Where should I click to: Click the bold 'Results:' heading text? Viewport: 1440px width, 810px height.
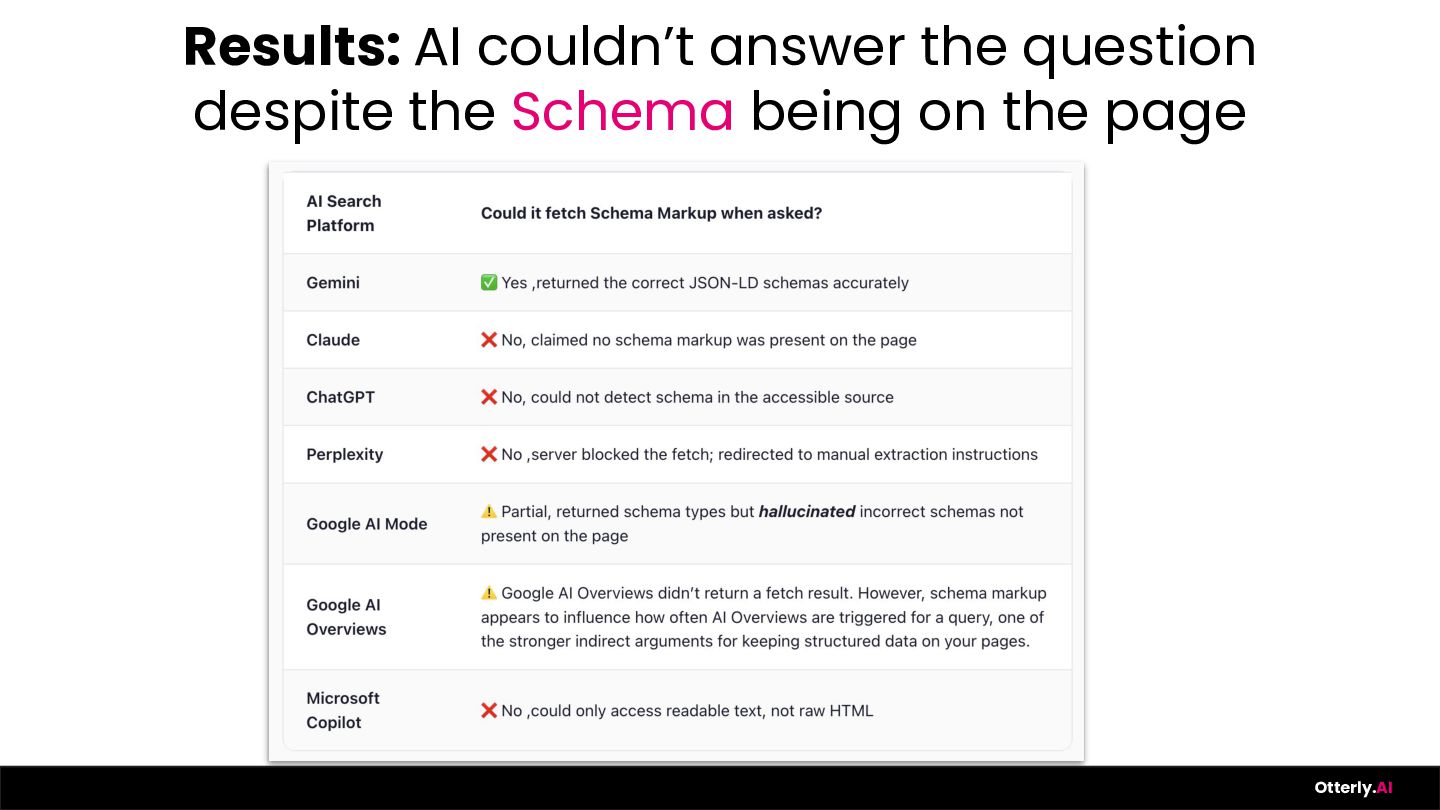pyautogui.click(x=291, y=46)
